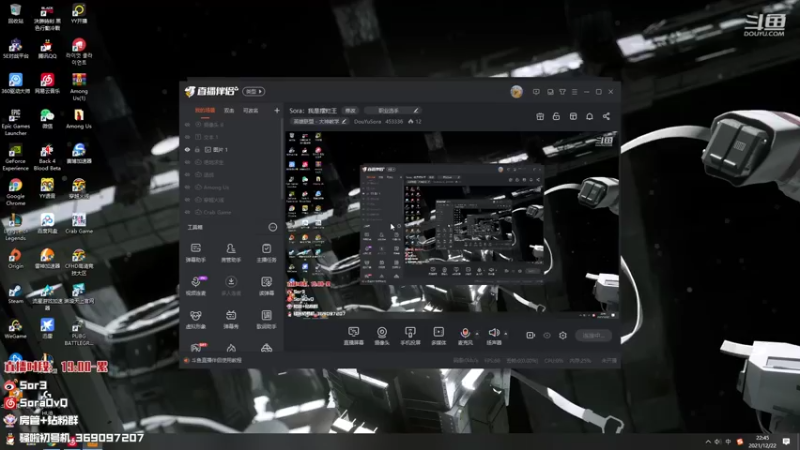
Task: Add a 多媒体 multimedia source
Action: point(439,336)
